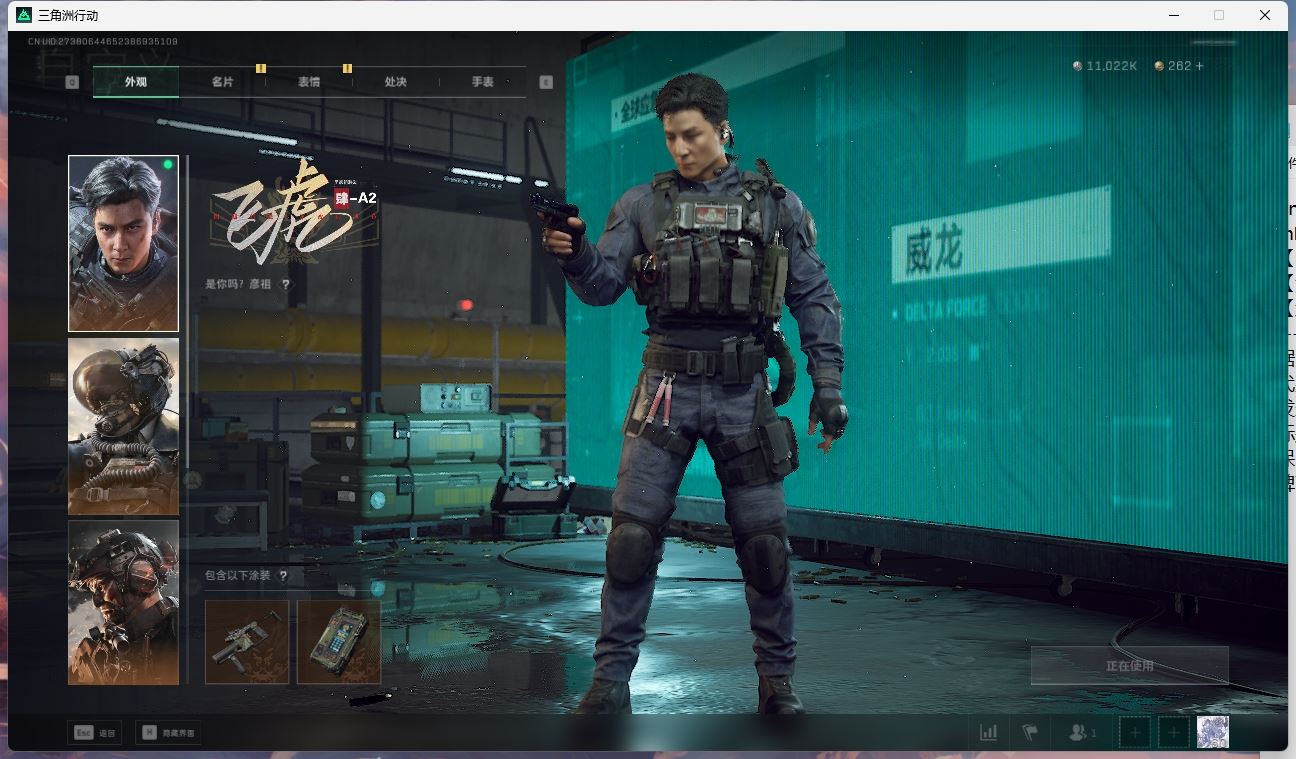1296x759 pixels.
Task: Click the first empty squad slot plus
Action: 1134,732
